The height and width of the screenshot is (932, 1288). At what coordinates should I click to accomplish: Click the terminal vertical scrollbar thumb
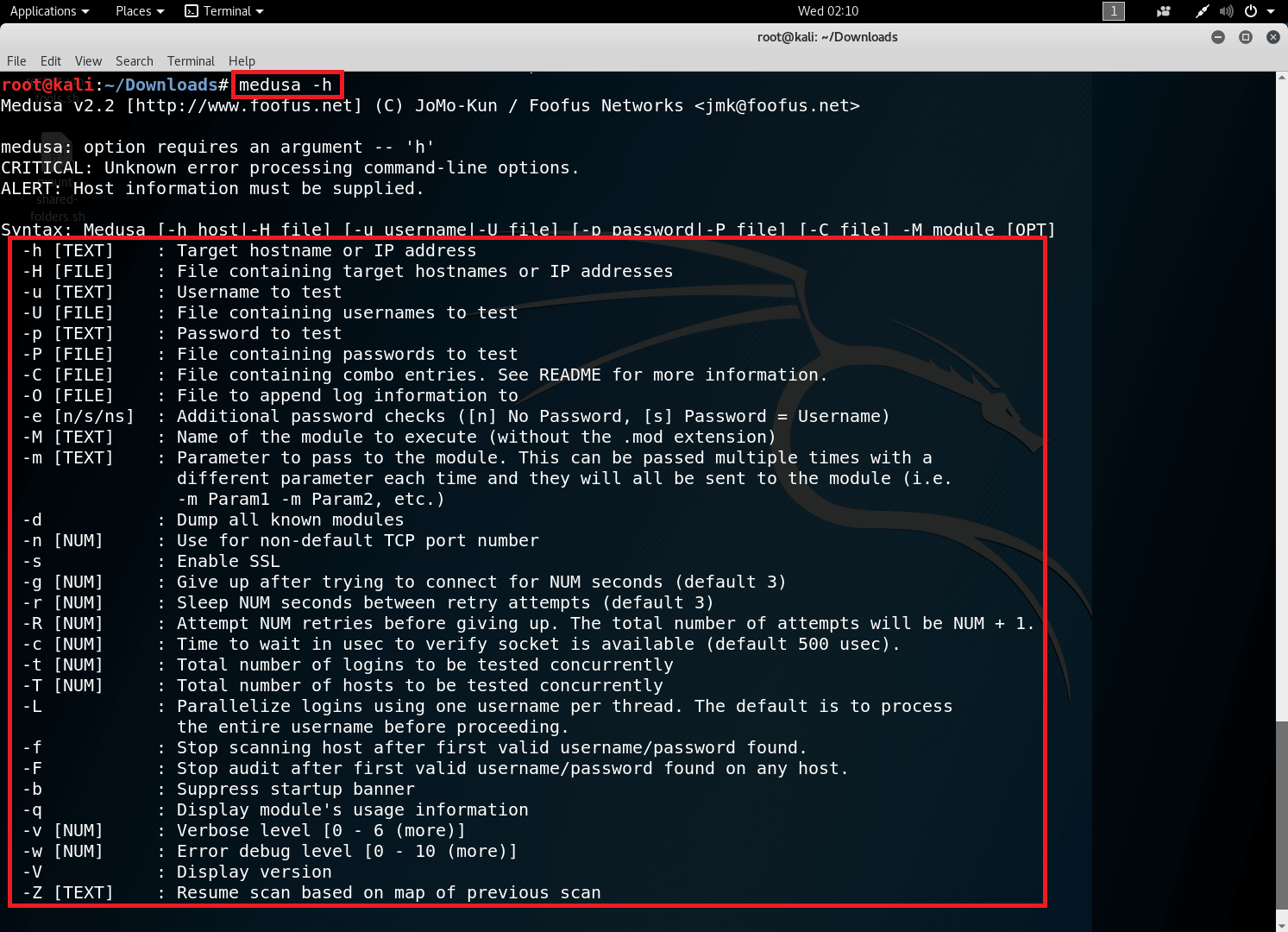[x=1281, y=814]
